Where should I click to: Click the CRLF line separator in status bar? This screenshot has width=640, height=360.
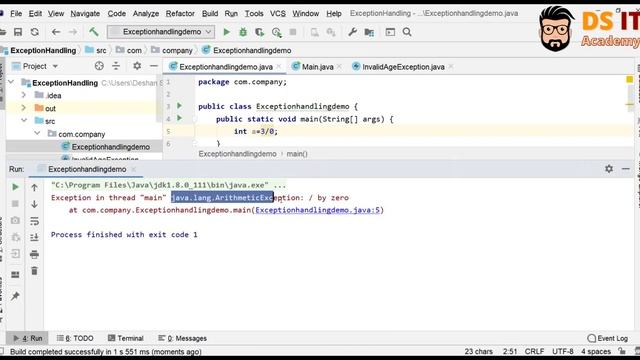coord(534,351)
